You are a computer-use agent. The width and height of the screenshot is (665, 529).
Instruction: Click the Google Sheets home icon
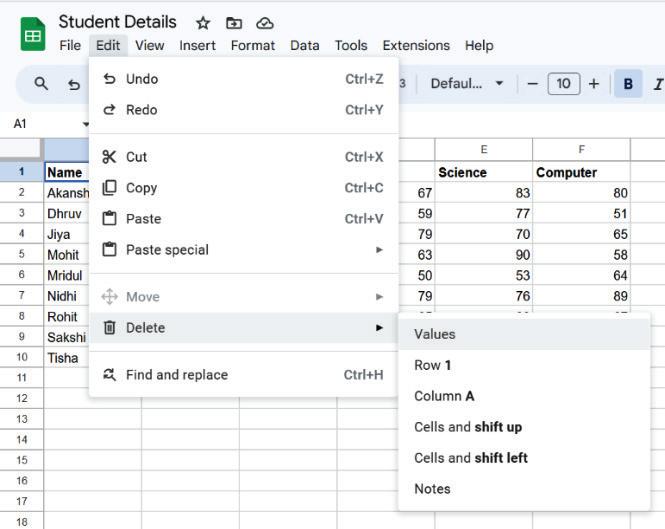click(x=33, y=34)
